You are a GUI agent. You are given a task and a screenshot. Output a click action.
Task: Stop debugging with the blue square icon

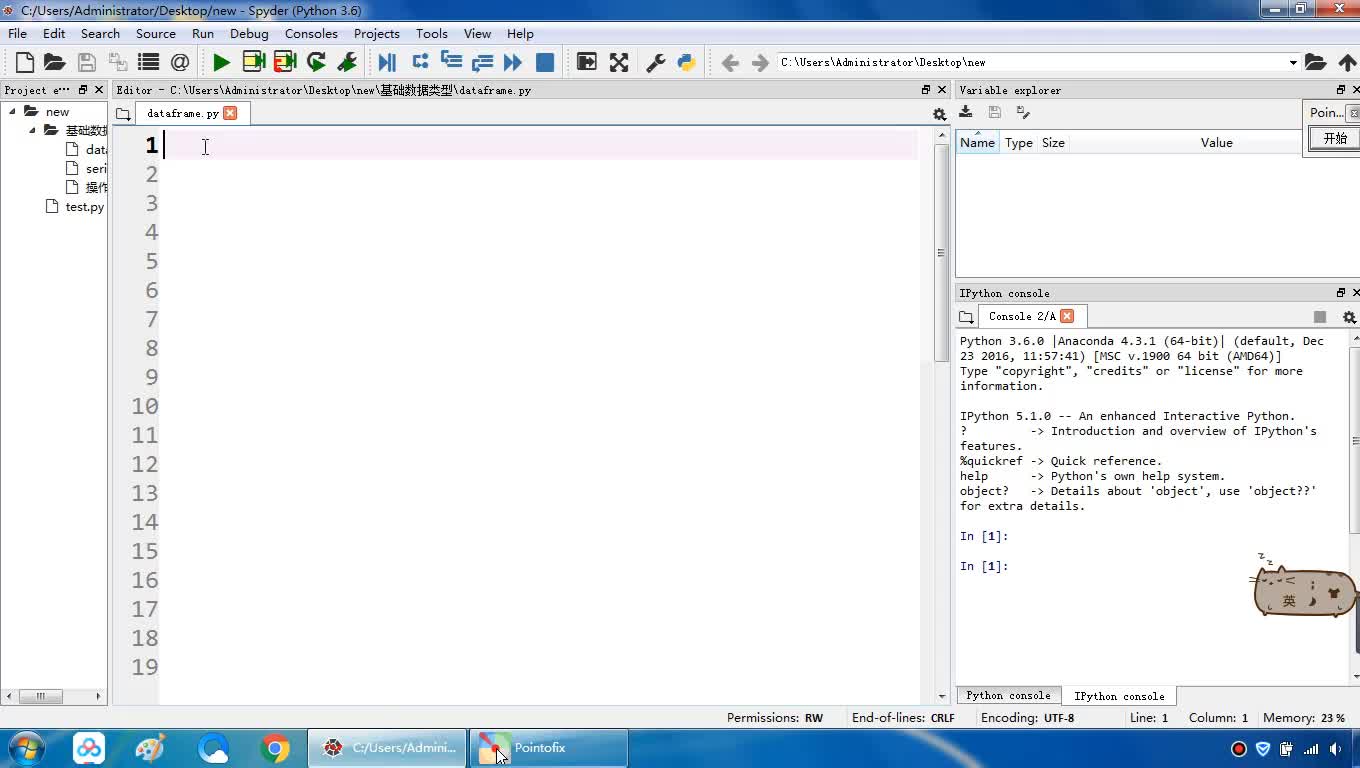coord(545,62)
